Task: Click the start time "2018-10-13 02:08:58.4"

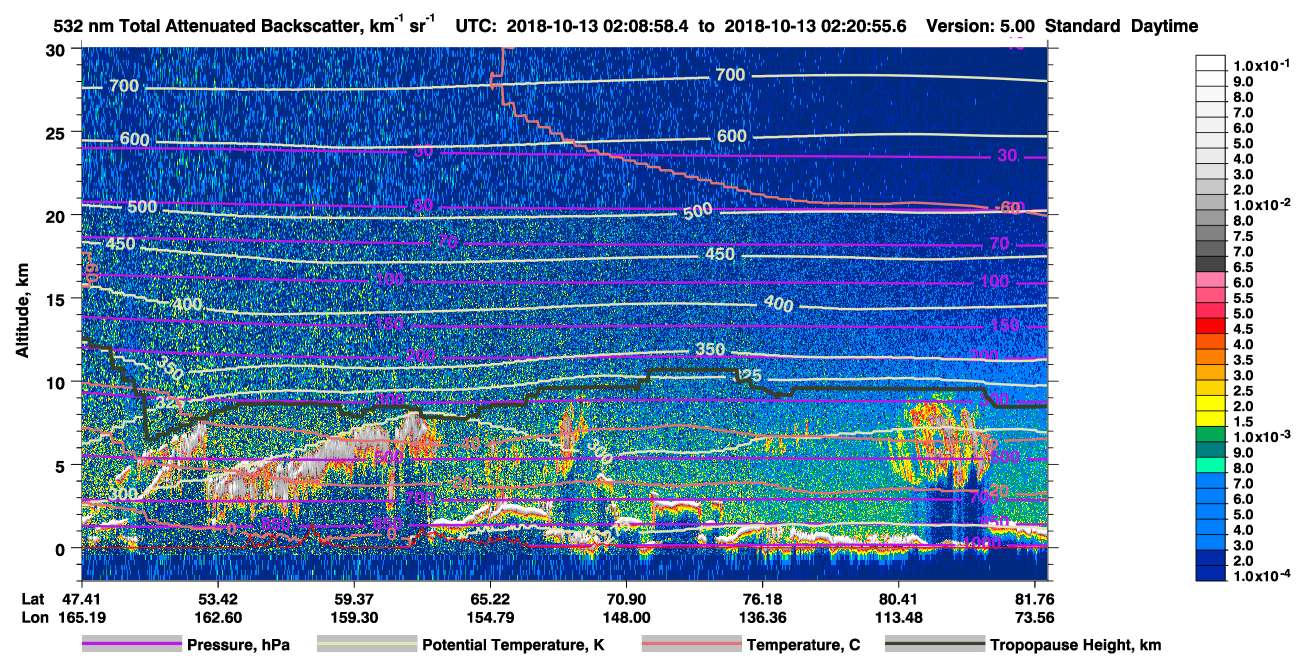Action: point(597,26)
